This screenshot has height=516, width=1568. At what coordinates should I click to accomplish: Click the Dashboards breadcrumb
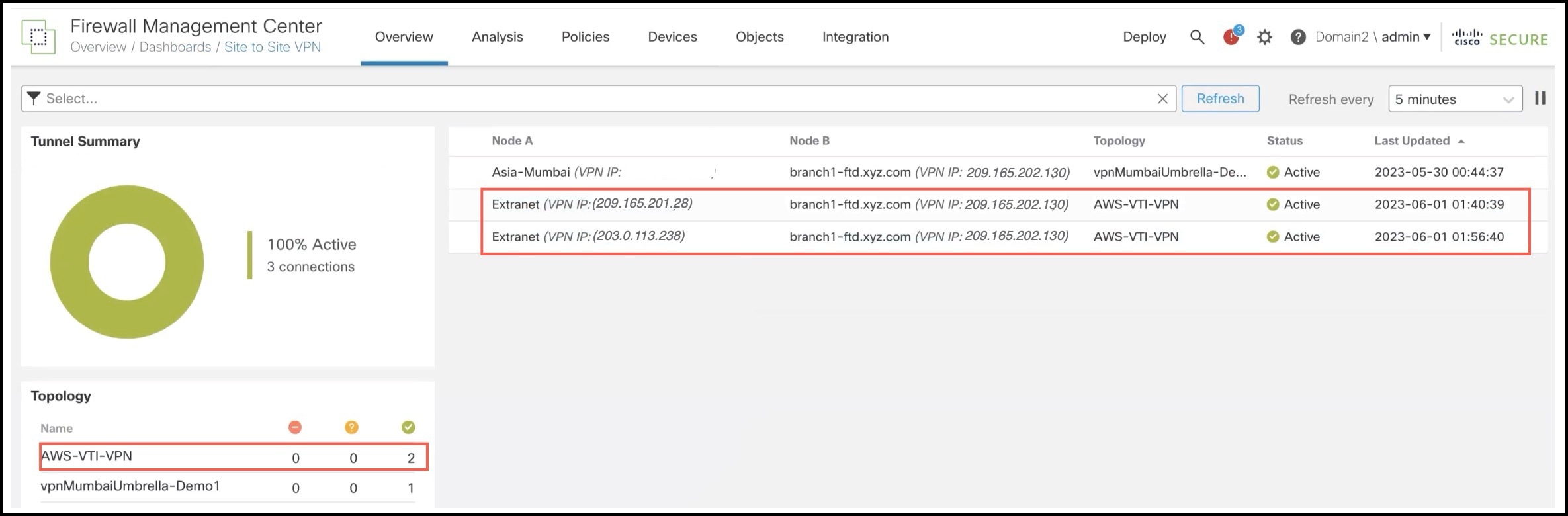click(175, 47)
